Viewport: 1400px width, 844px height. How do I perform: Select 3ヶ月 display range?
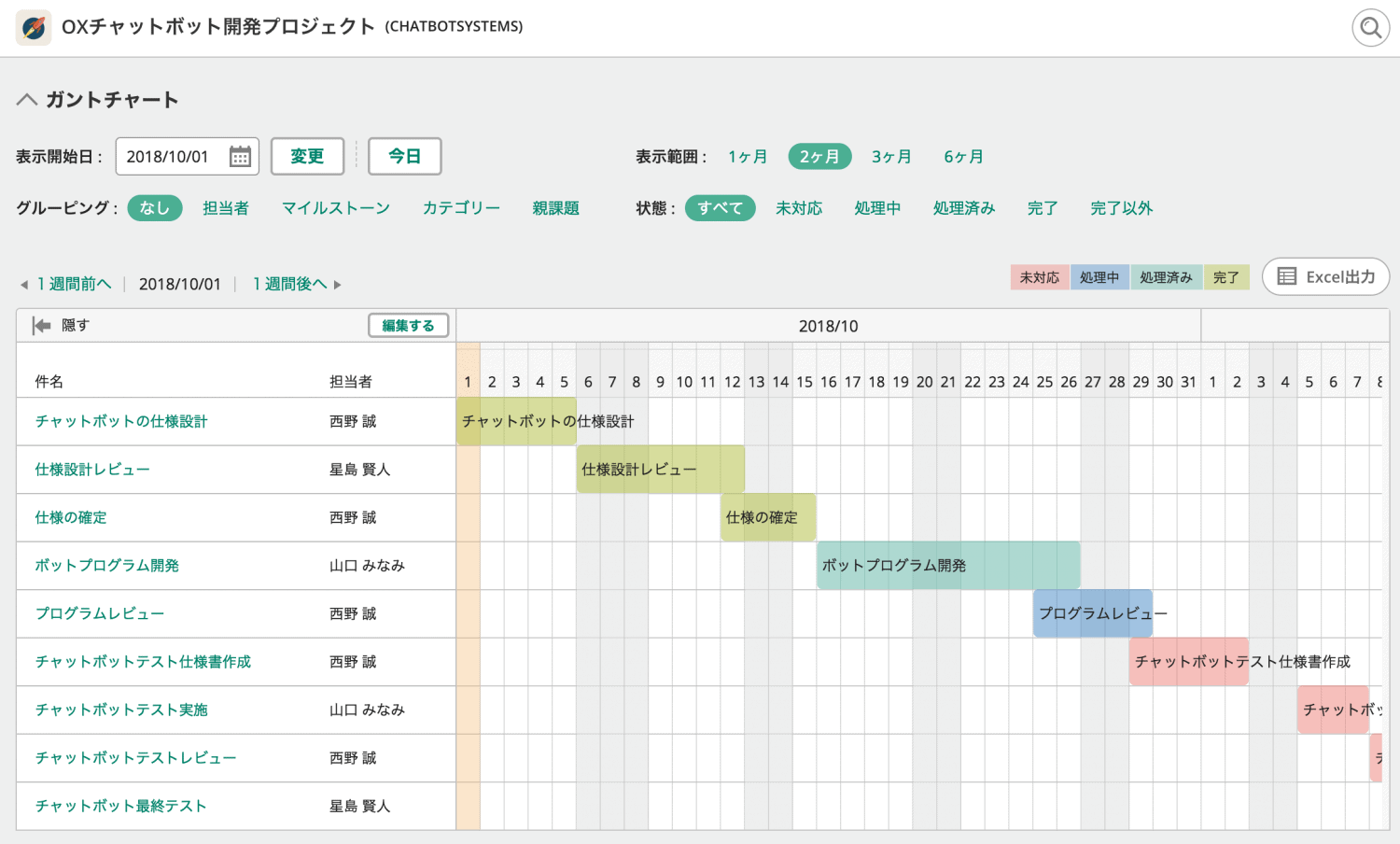click(x=891, y=157)
